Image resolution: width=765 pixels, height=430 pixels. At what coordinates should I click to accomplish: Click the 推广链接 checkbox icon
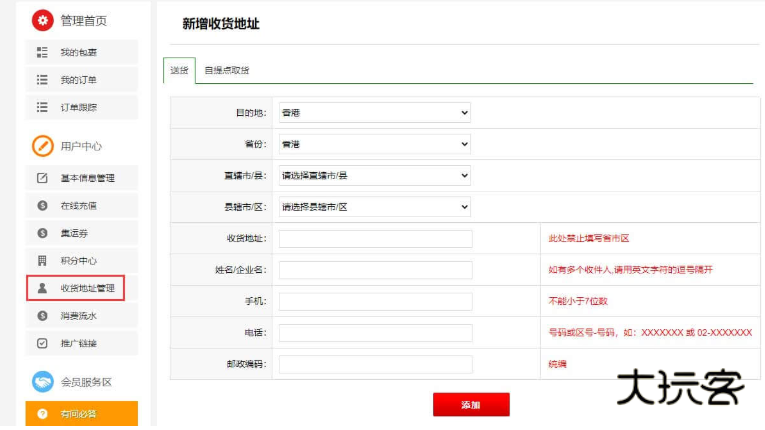[42, 343]
